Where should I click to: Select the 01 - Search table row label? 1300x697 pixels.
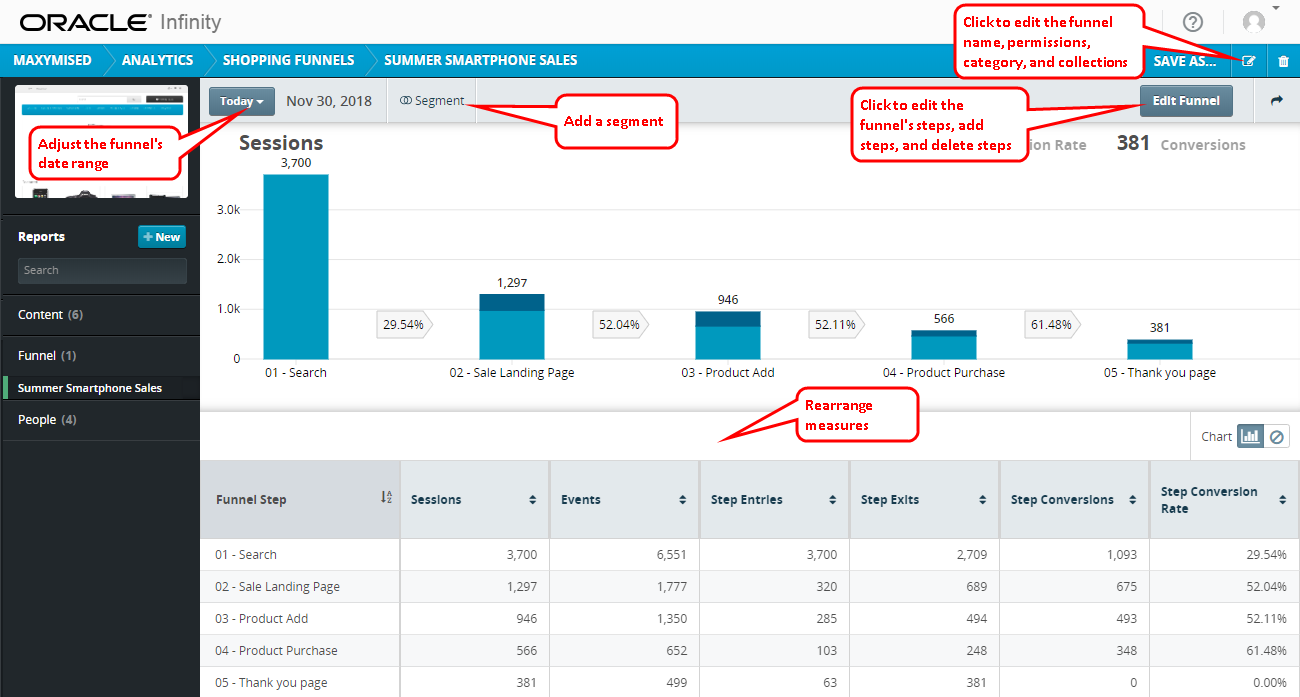pyautogui.click(x=246, y=555)
